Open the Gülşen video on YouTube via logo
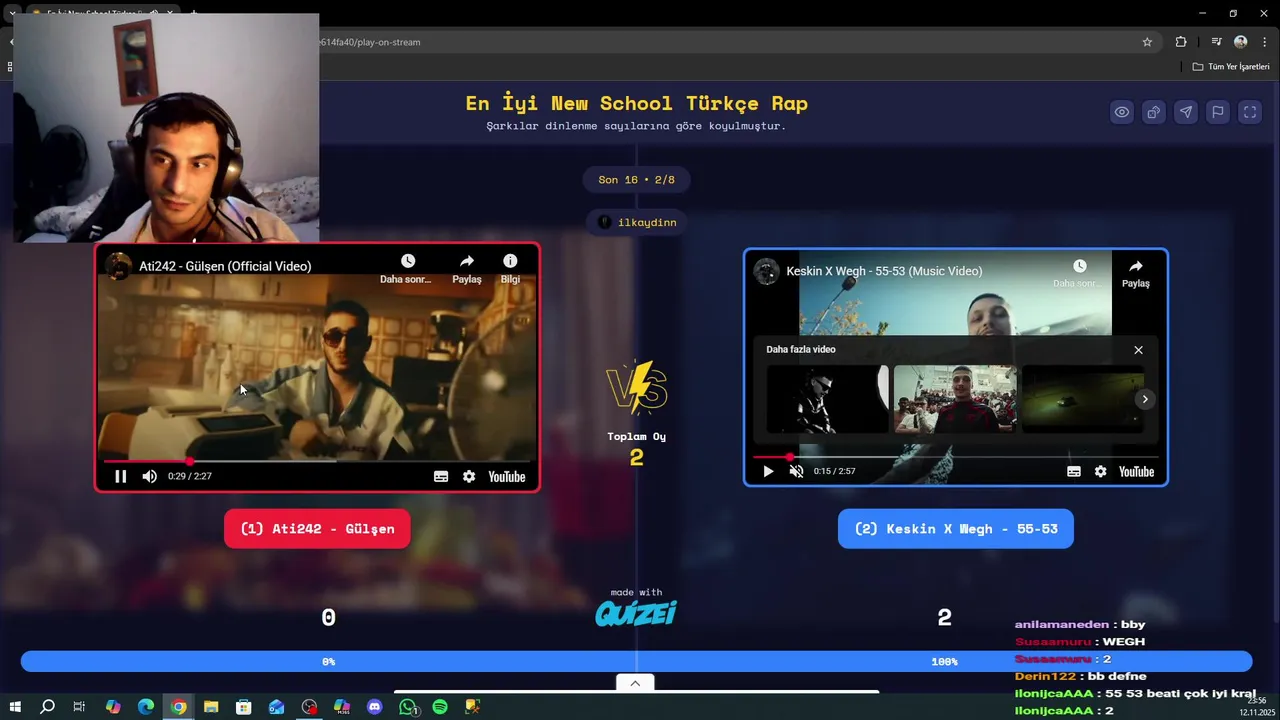This screenshot has height=720, width=1280. pyautogui.click(x=506, y=477)
